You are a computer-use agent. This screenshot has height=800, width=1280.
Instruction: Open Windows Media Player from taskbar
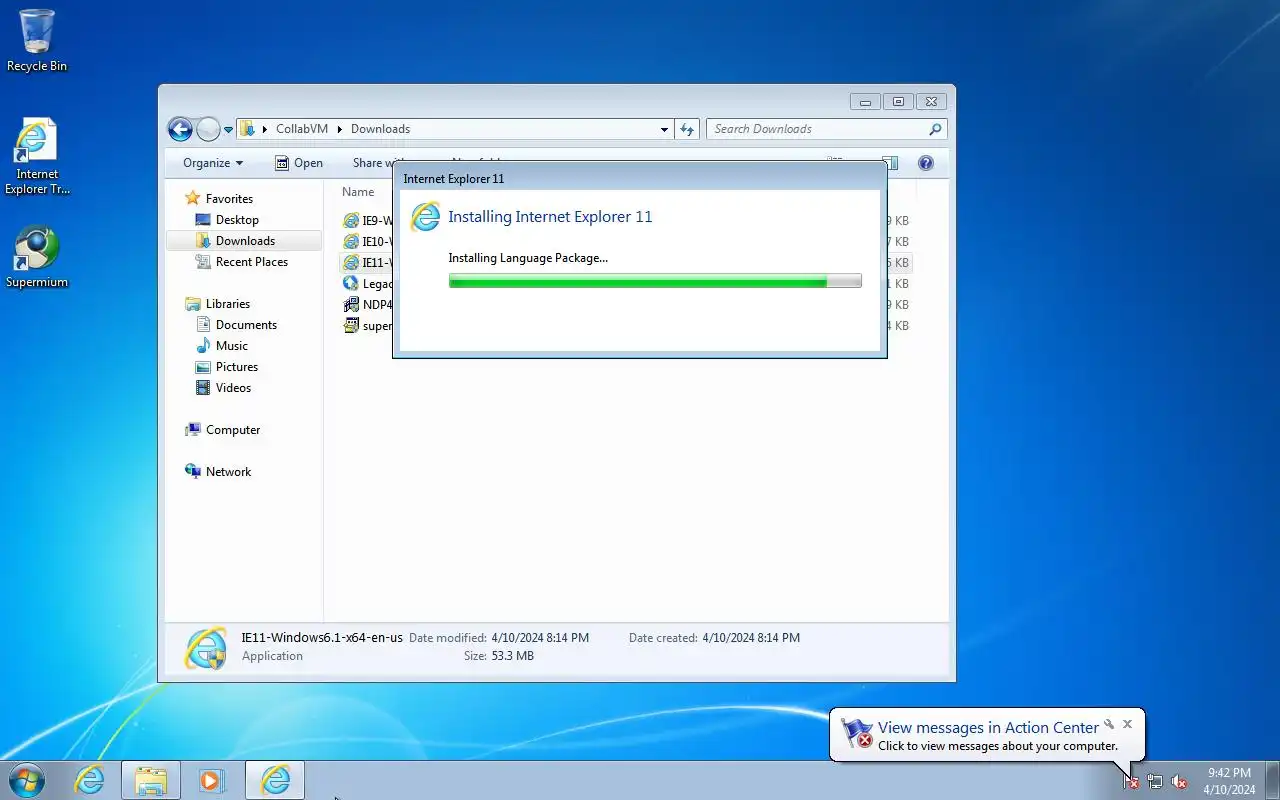click(x=212, y=780)
